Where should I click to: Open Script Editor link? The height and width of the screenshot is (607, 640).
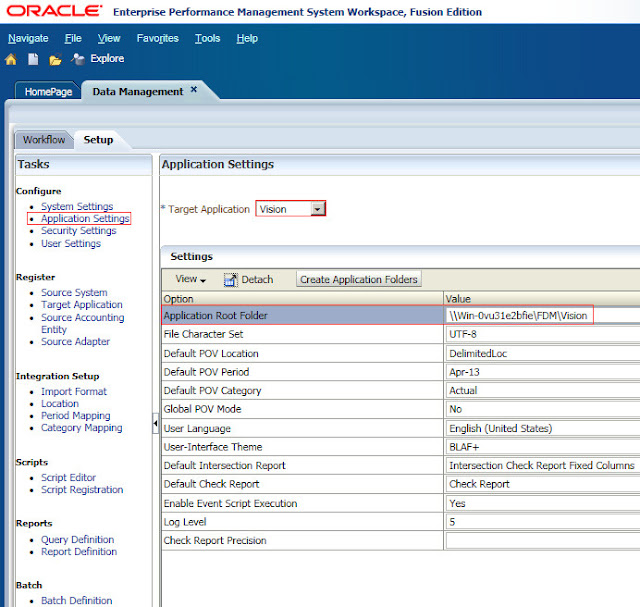[68, 477]
